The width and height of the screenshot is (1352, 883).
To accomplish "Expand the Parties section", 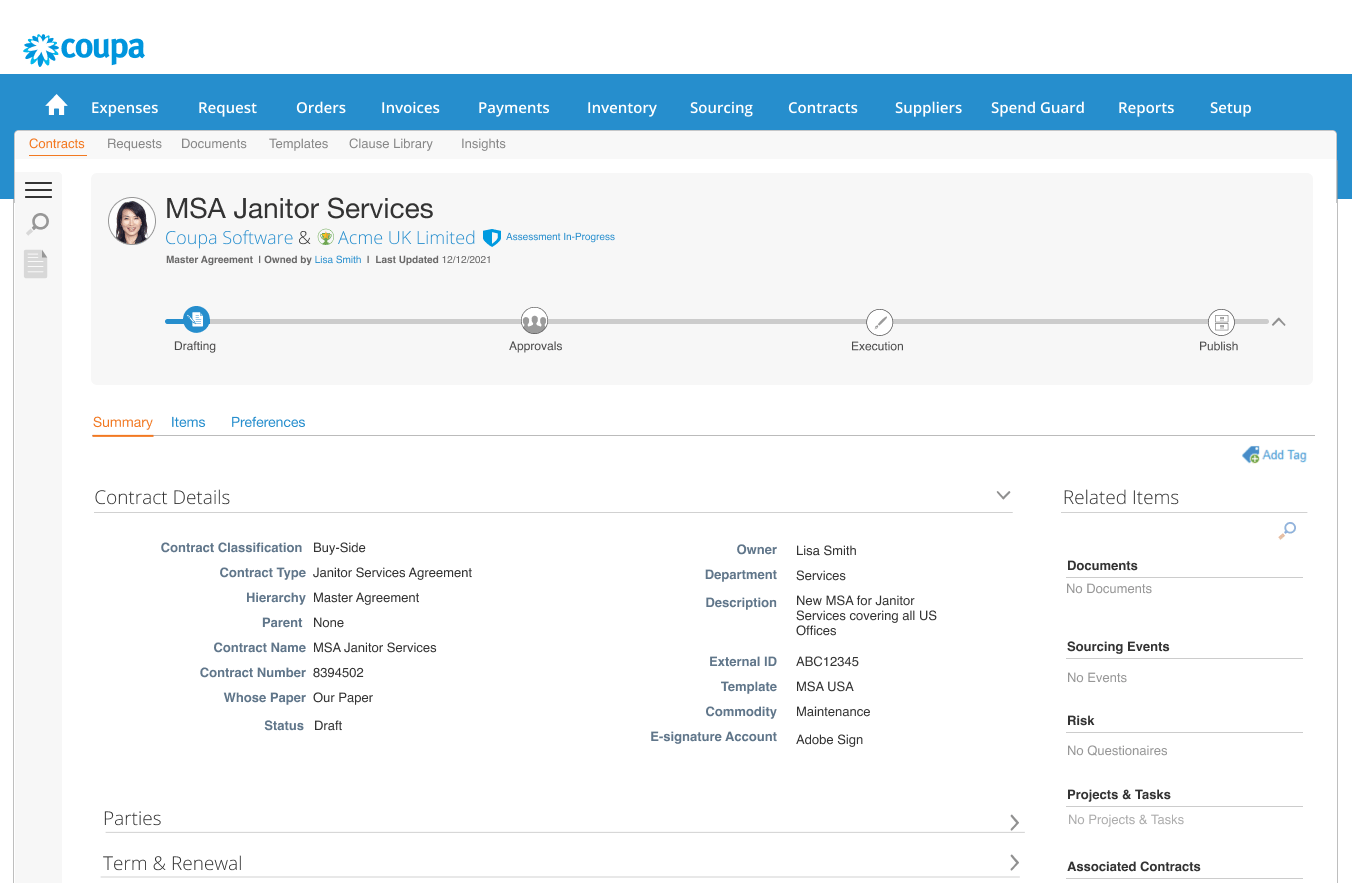I will pyautogui.click(x=1015, y=822).
